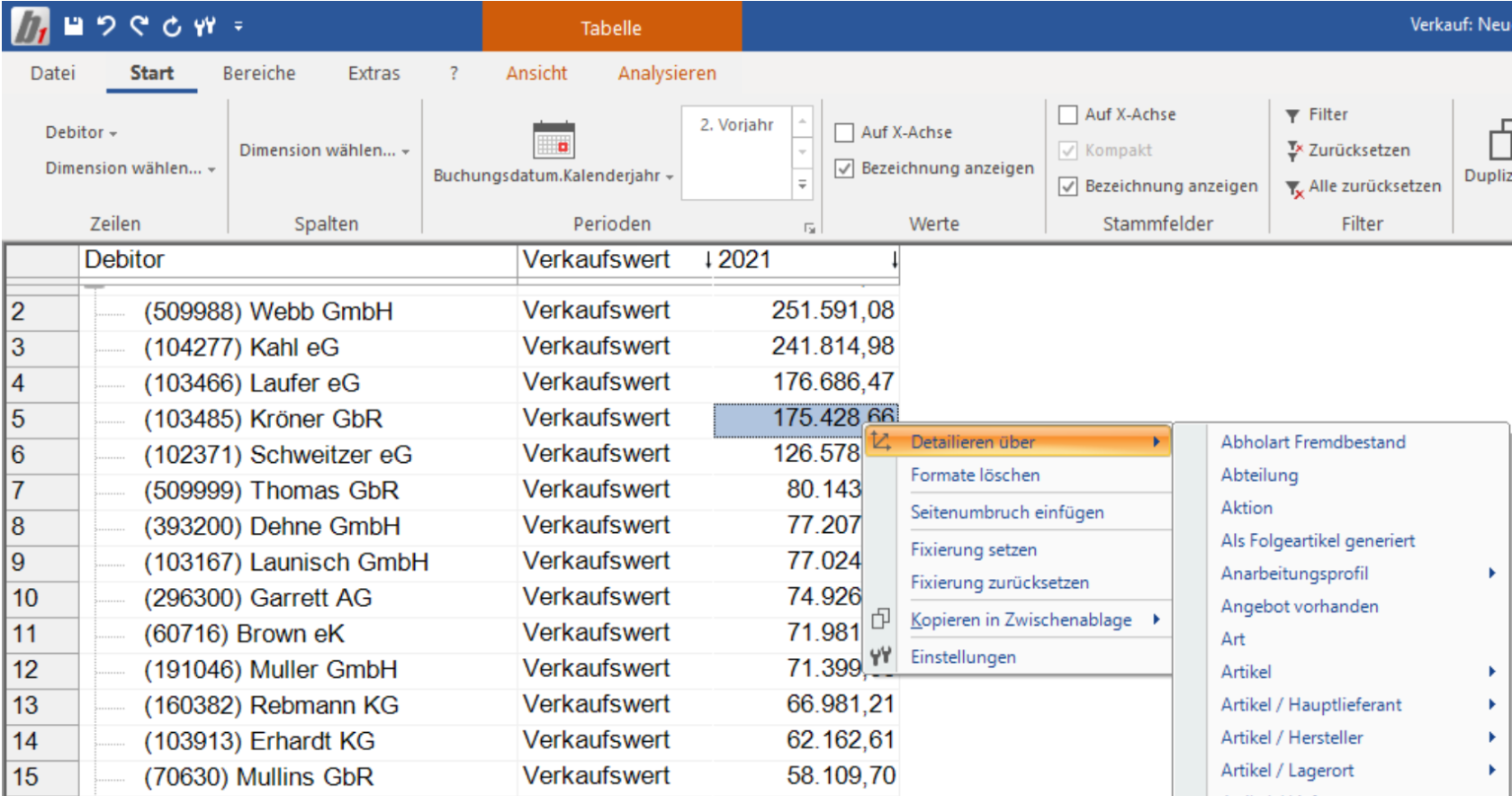Switch to the Analysieren tab
This screenshot has width=1512, height=796.
pos(667,73)
